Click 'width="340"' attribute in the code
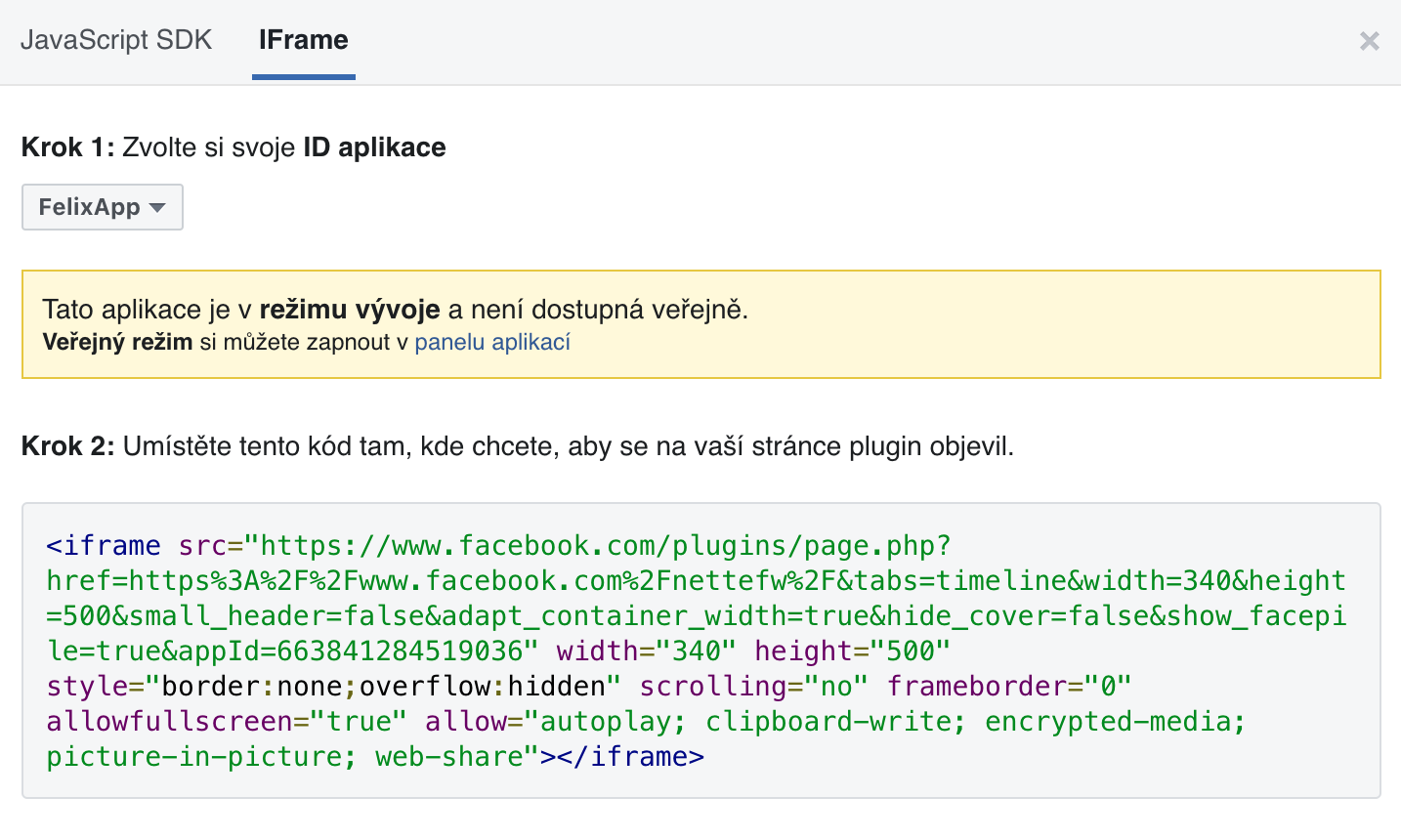Image resolution: width=1401 pixels, height=840 pixels. [x=647, y=651]
